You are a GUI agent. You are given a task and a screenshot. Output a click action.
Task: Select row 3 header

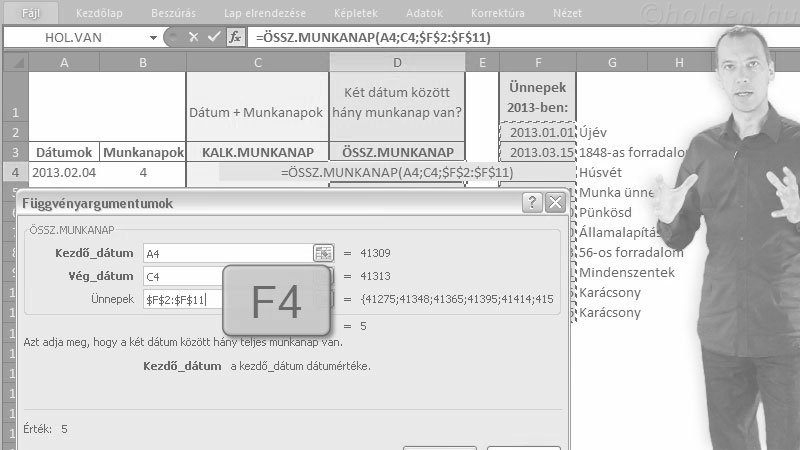[15, 152]
